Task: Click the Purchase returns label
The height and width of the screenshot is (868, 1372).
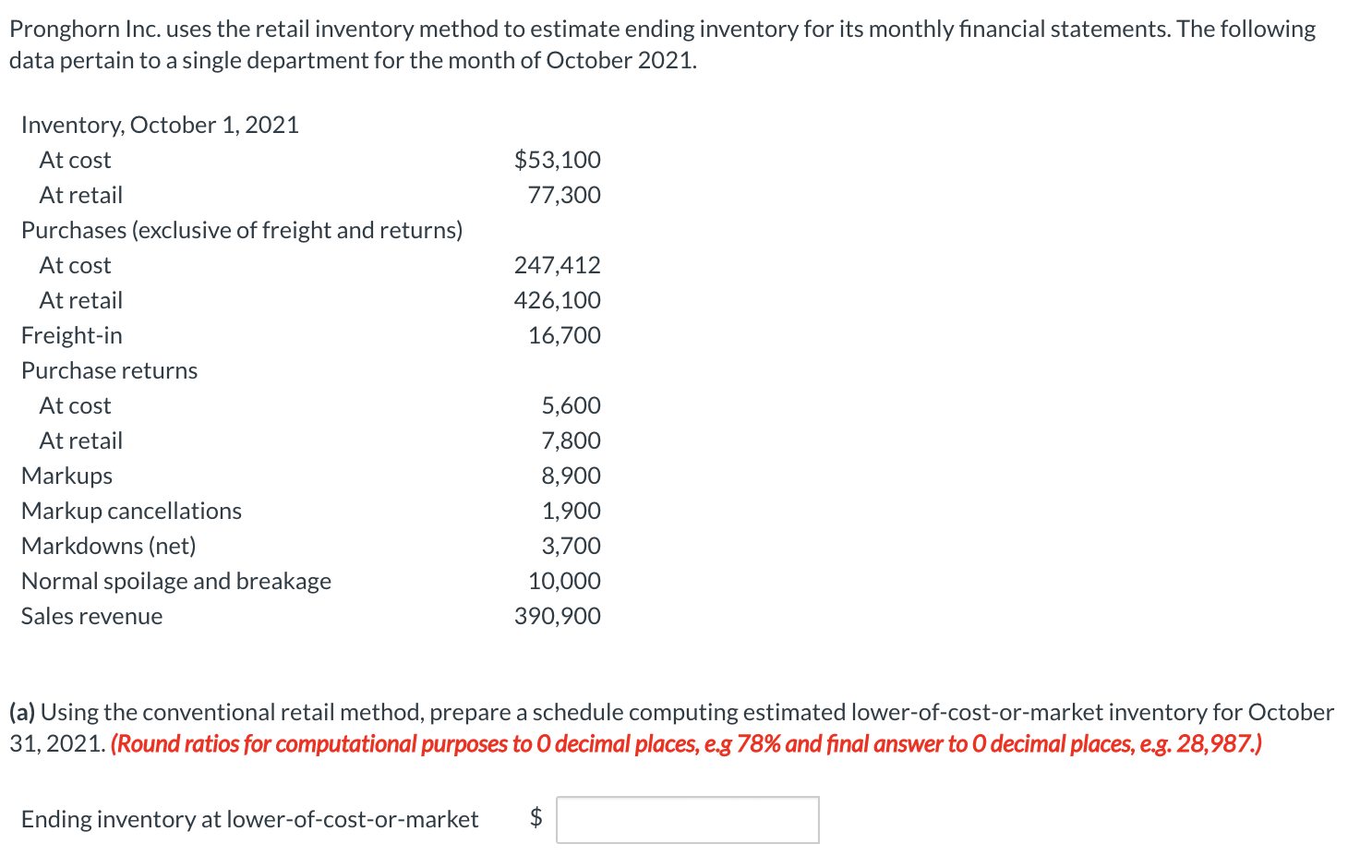Action: (x=109, y=369)
